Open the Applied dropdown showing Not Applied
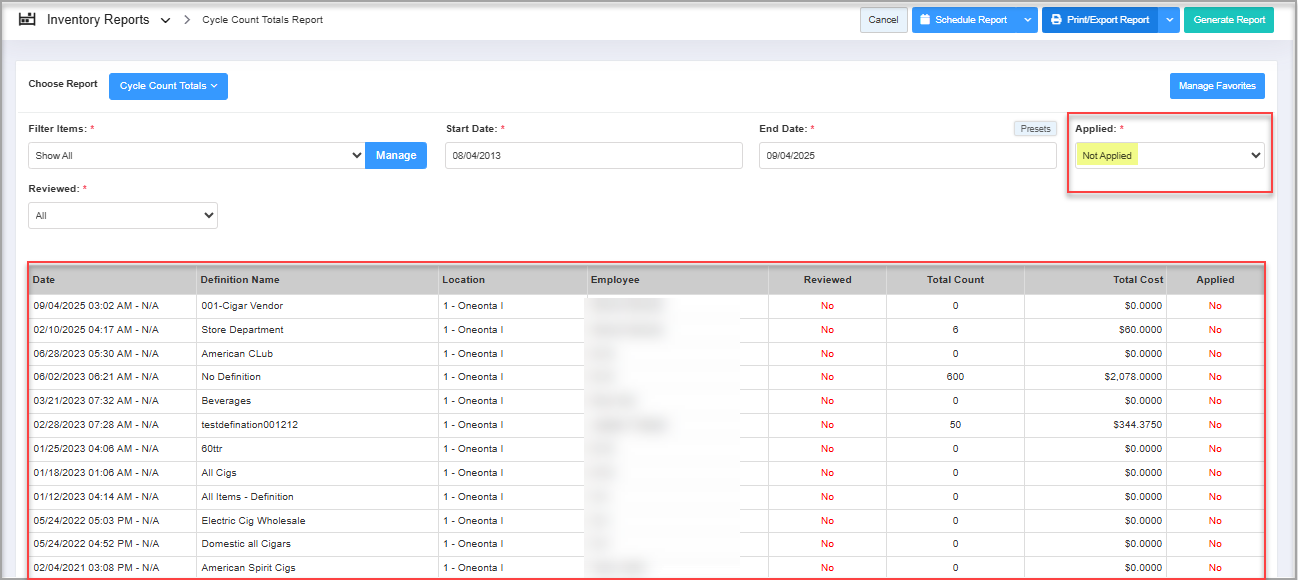 1169,156
